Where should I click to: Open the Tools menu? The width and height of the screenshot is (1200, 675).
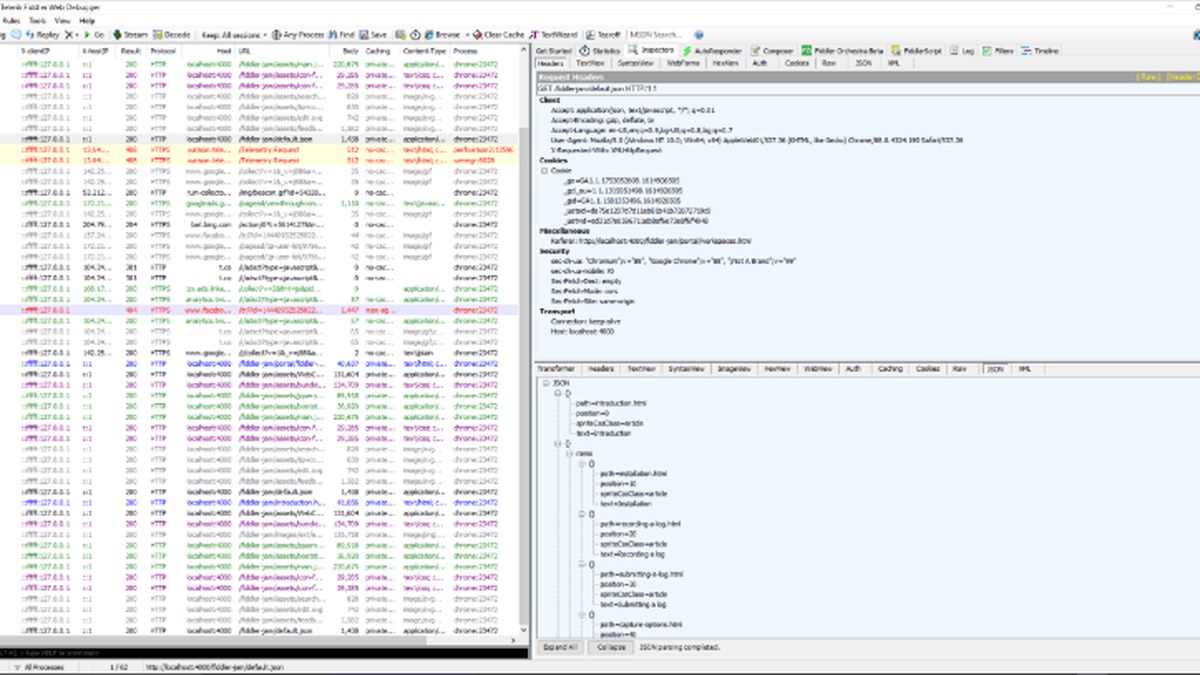37,20
